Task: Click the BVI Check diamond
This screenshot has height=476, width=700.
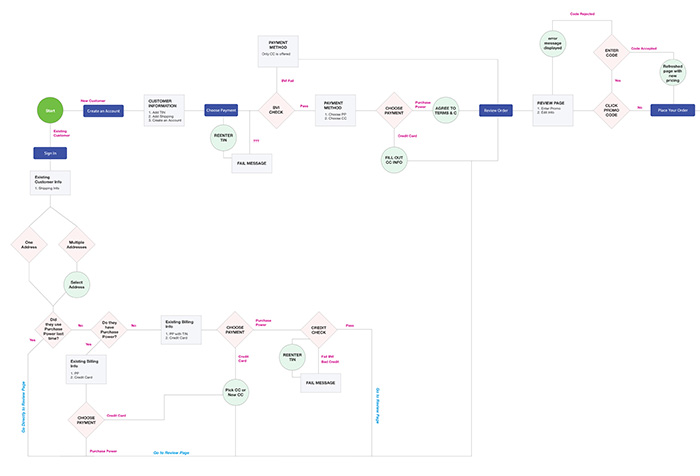Action: [x=276, y=110]
